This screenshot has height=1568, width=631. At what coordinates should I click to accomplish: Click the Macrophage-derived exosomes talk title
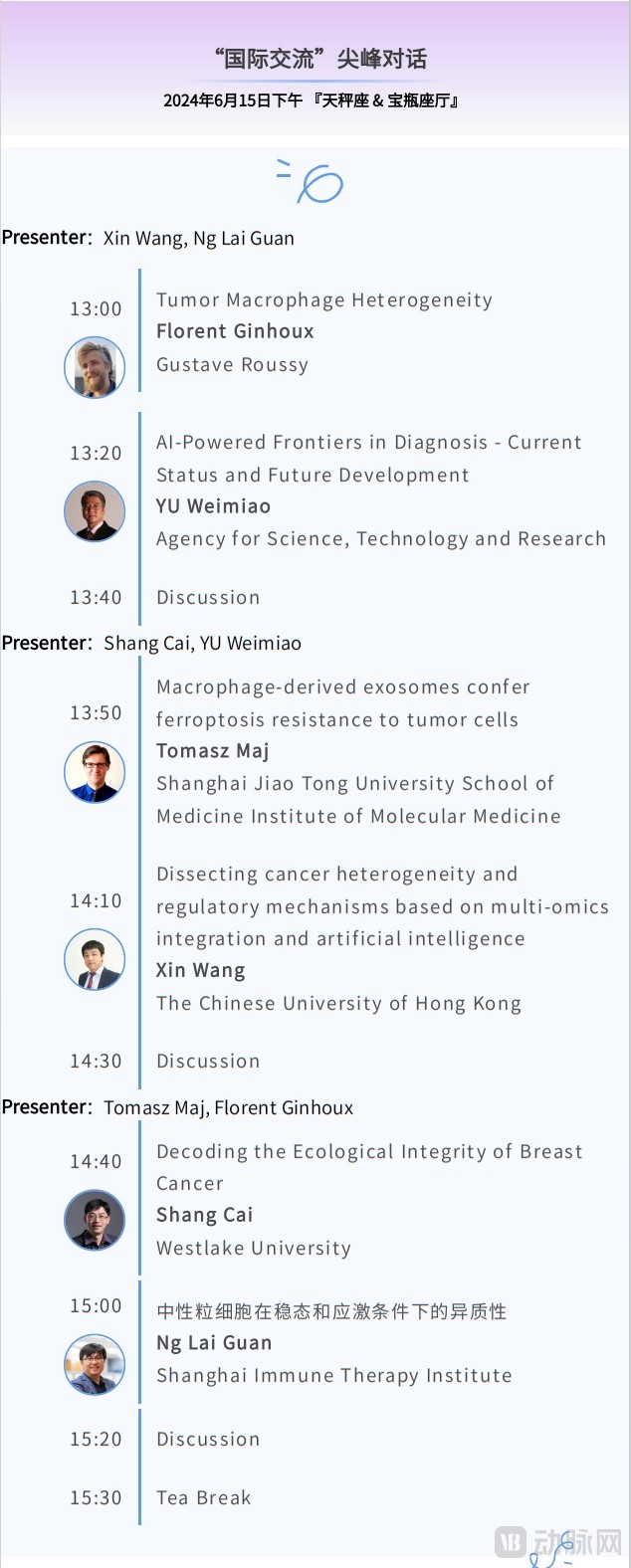click(343, 703)
